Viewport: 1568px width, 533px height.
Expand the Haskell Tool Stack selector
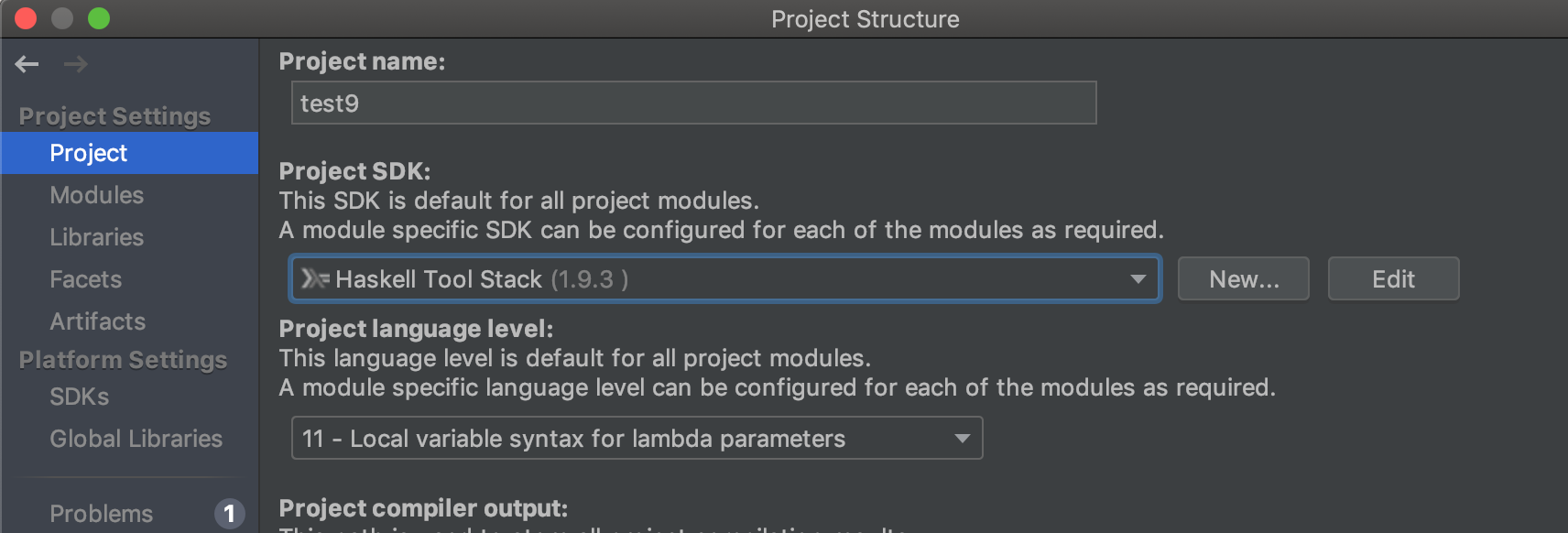(1138, 278)
